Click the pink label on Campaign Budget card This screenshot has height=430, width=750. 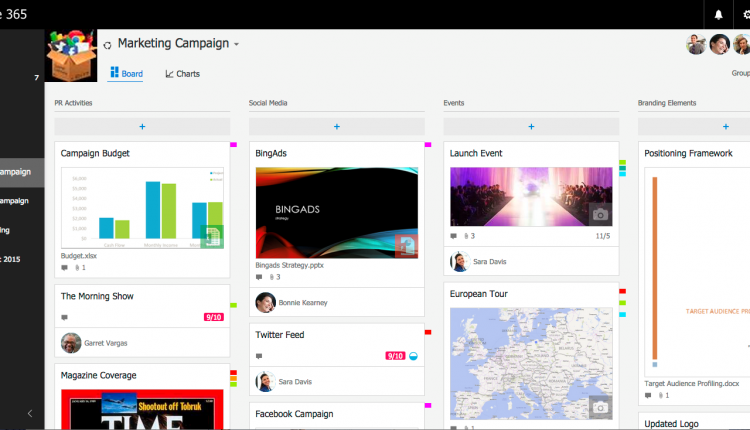pyautogui.click(x=233, y=145)
